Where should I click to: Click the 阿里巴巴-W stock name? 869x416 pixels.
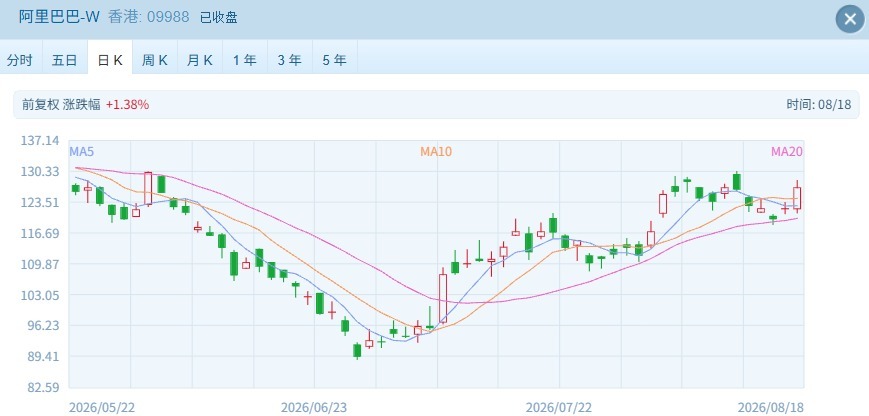[59, 17]
